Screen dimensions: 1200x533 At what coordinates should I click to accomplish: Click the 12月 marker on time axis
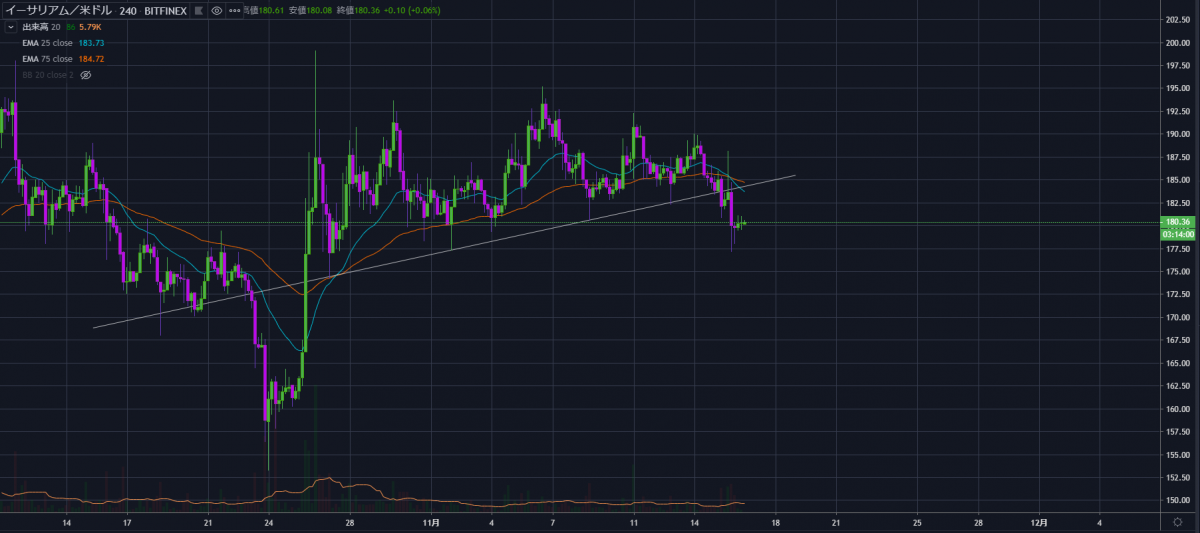[x=1039, y=522]
